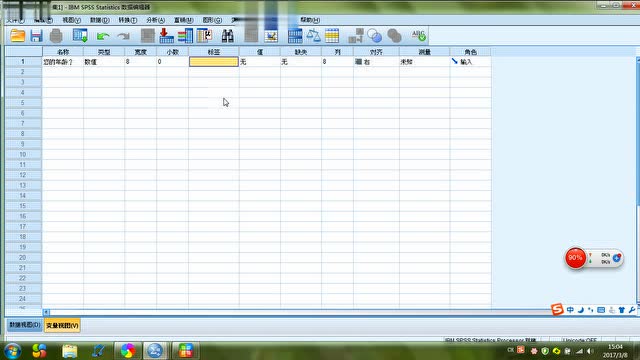Click the highlighted 标签 cell in row 1

coord(213,62)
